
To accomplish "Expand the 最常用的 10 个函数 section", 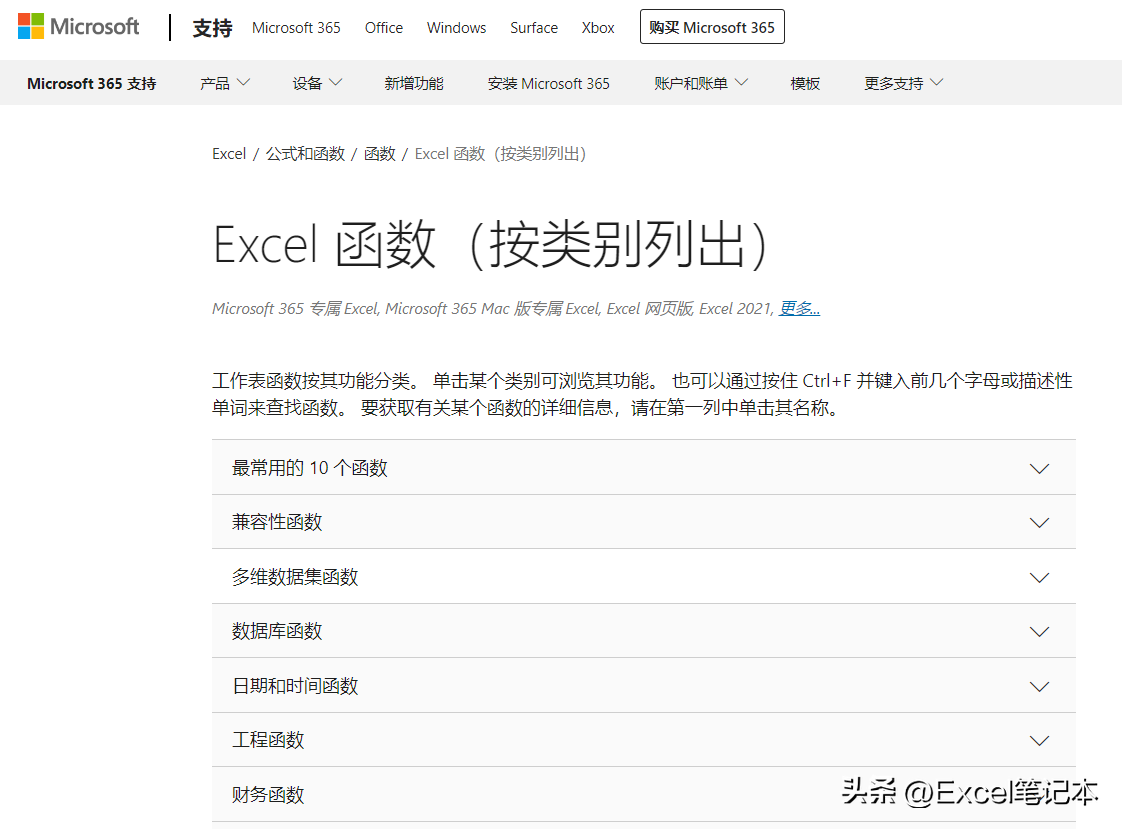I will [x=644, y=468].
